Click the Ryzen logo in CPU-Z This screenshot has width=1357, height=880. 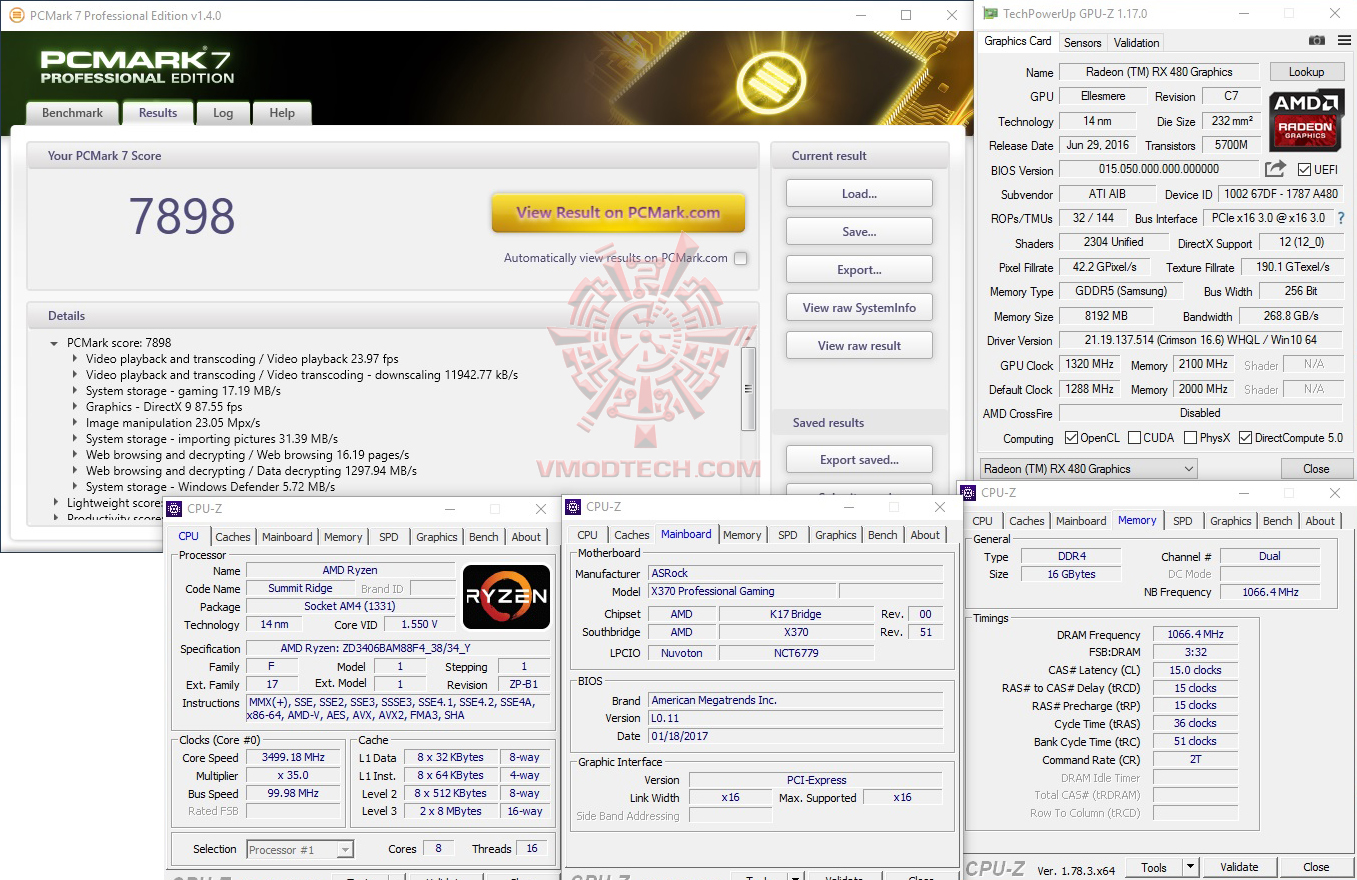506,596
